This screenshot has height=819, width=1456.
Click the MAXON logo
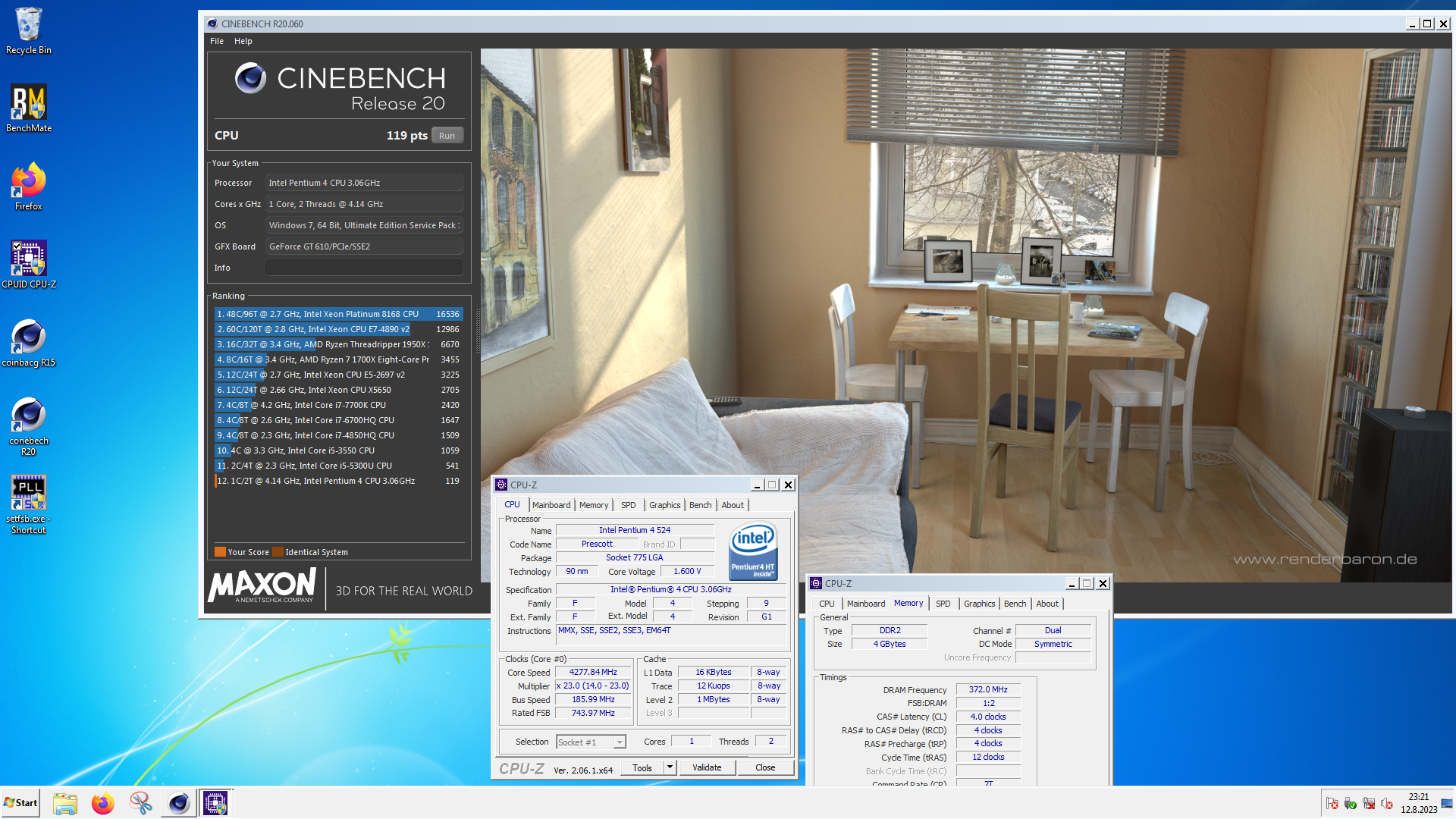tap(262, 585)
